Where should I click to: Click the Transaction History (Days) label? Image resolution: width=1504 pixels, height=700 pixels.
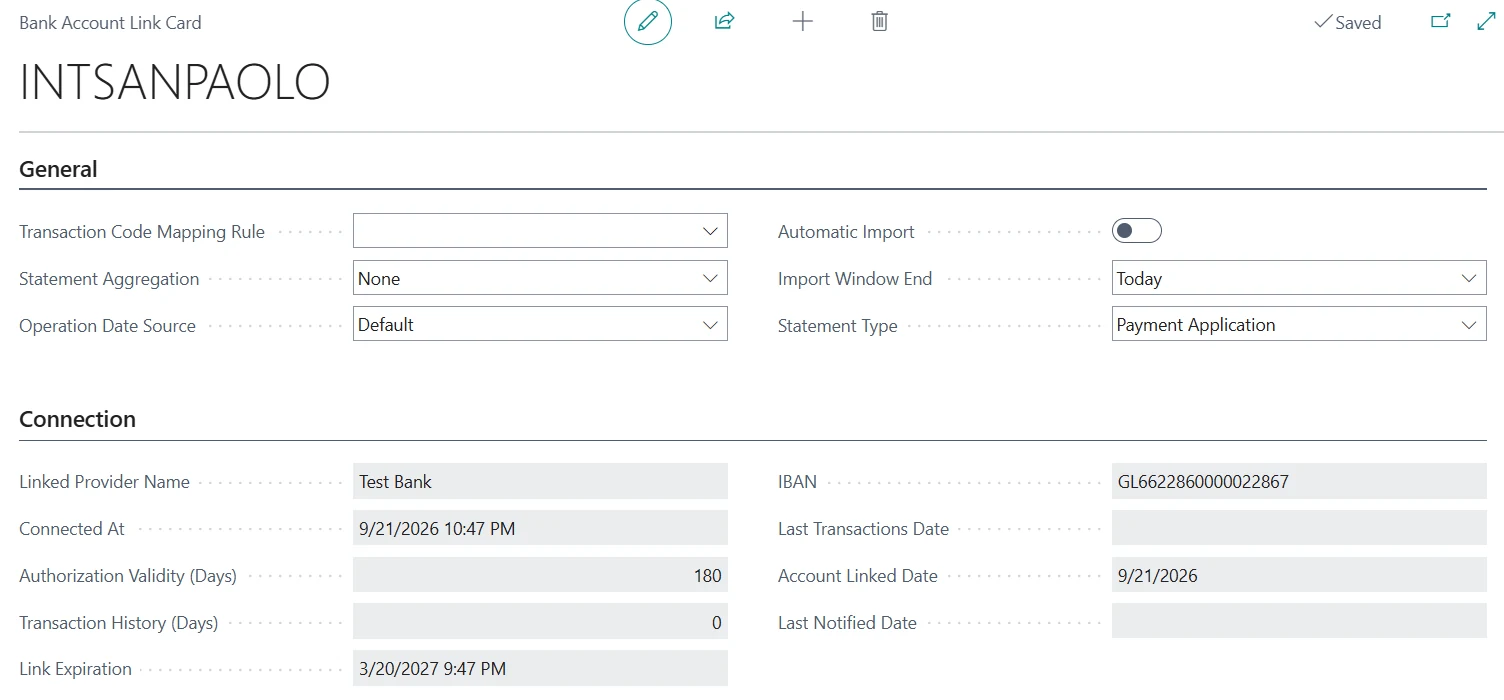coord(118,622)
